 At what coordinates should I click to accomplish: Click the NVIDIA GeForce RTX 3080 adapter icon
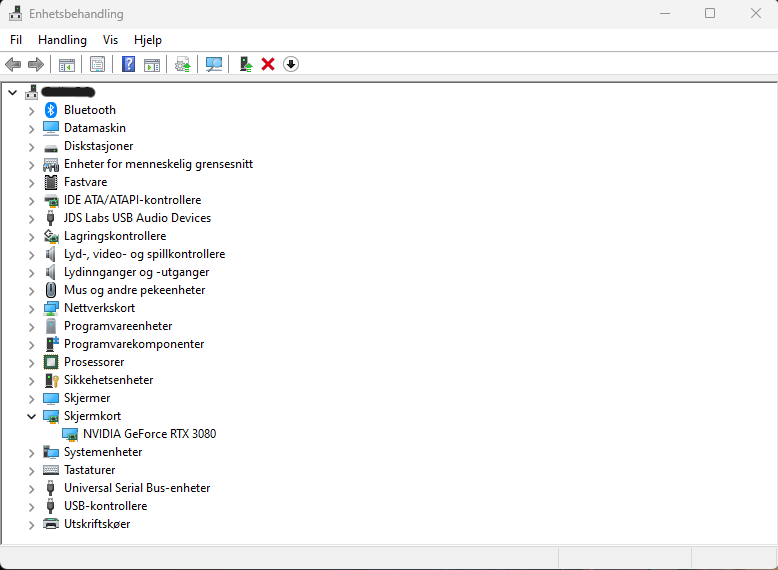pos(70,435)
